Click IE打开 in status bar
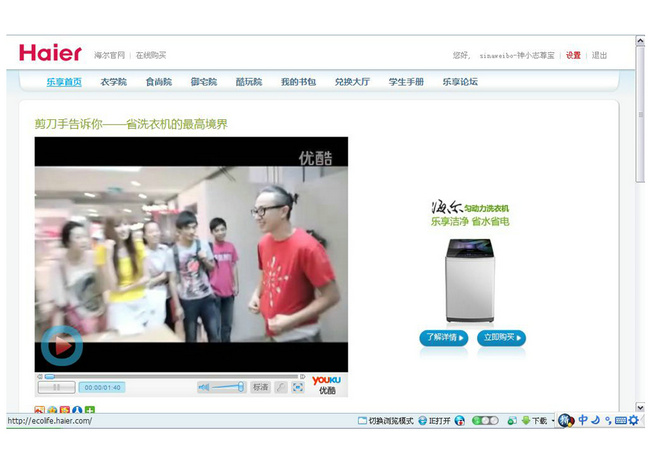The width and height of the screenshot is (650, 459). pos(434,421)
